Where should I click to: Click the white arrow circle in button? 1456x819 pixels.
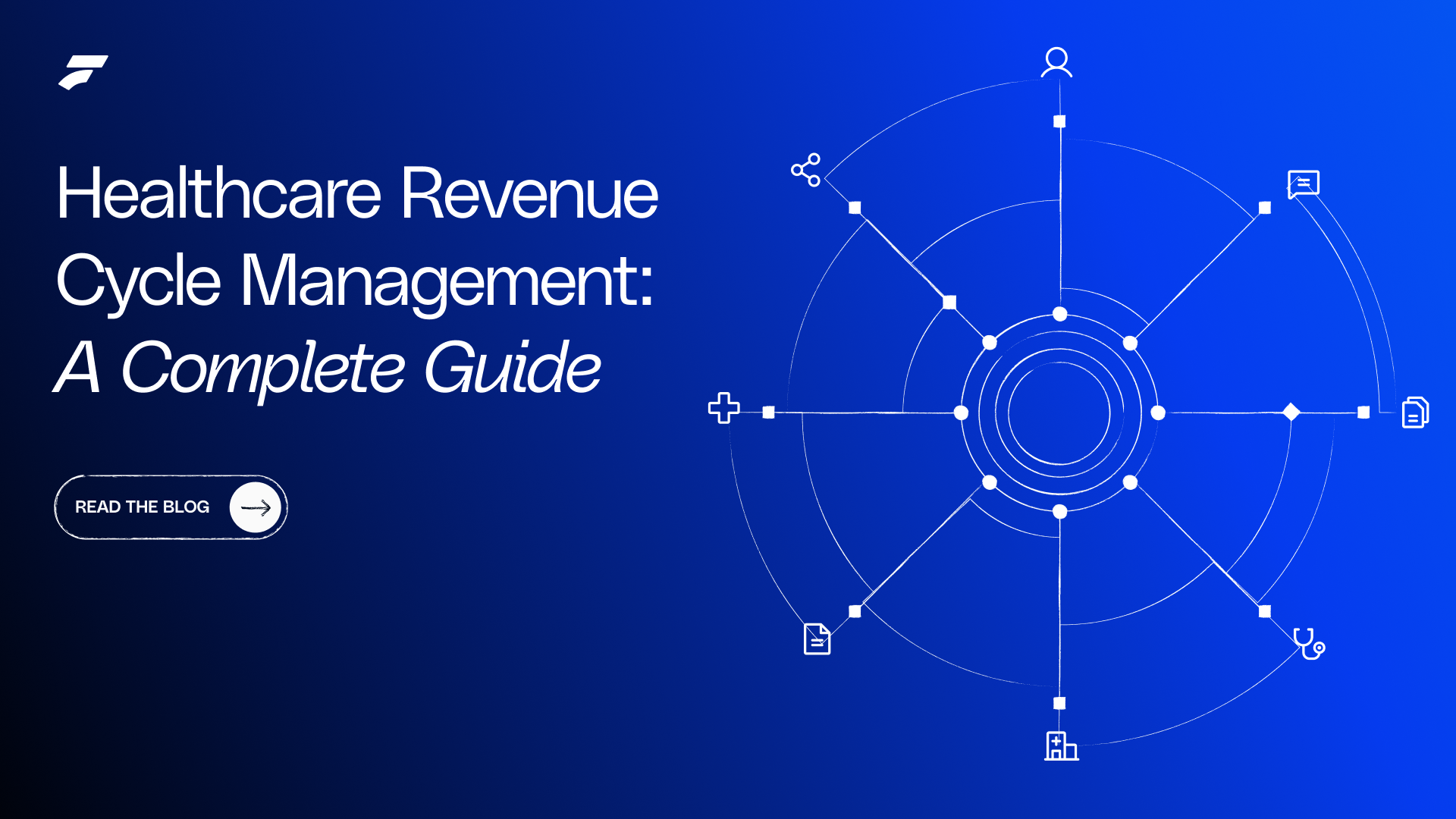pyautogui.click(x=256, y=507)
